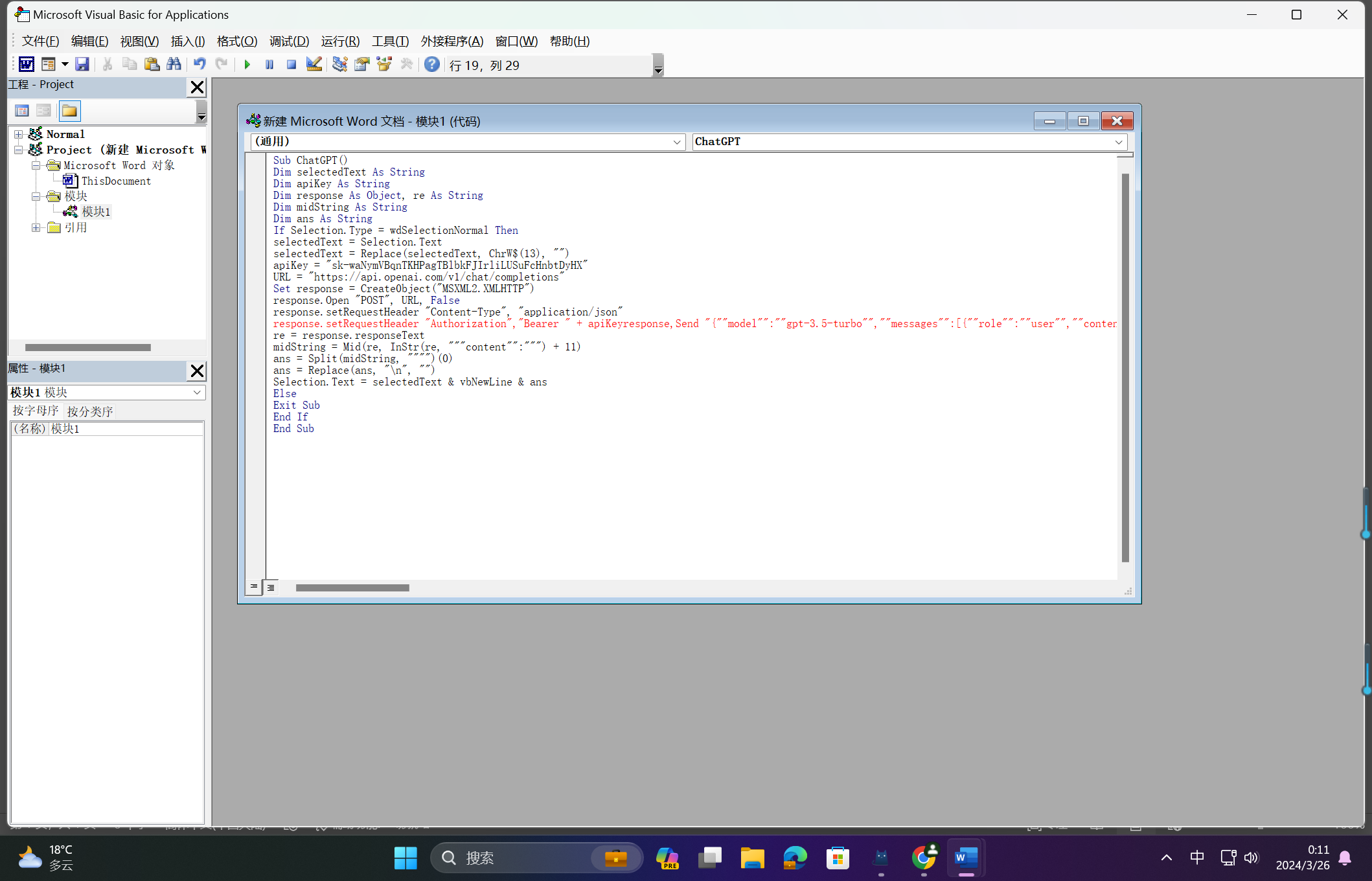Open the 调试(D) menu
Image resolution: width=1372 pixels, height=881 pixels.
coord(289,41)
